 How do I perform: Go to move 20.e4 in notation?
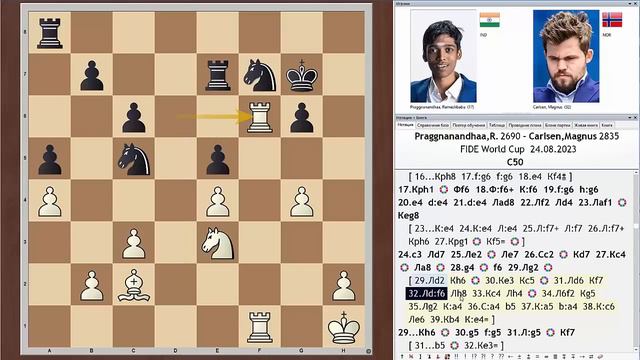click(x=410, y=202)
